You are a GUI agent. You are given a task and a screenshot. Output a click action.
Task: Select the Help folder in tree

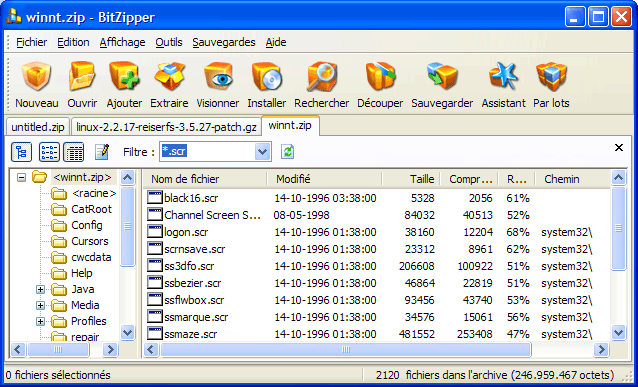[82, 273]
